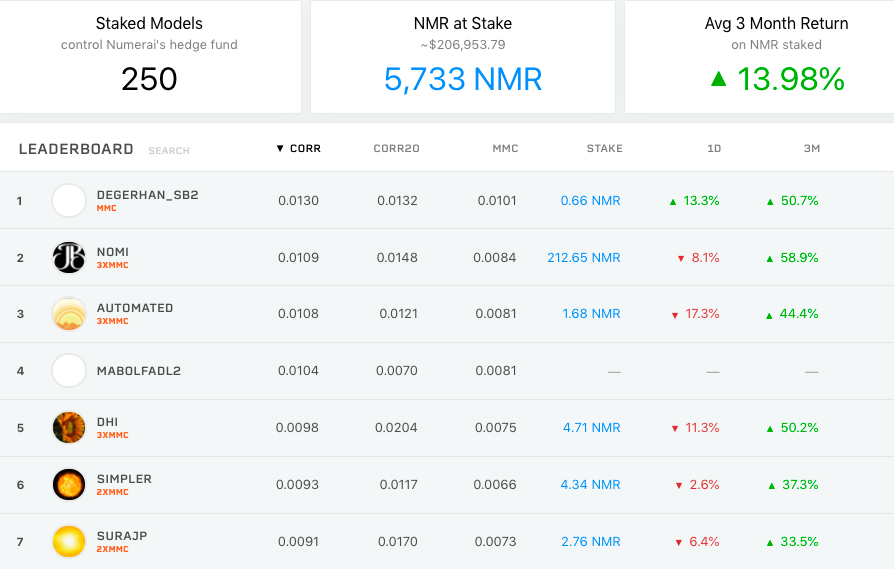Click DEGERHAN_SB2's blank avatar circle
The image size is (894, 569).
69,201
